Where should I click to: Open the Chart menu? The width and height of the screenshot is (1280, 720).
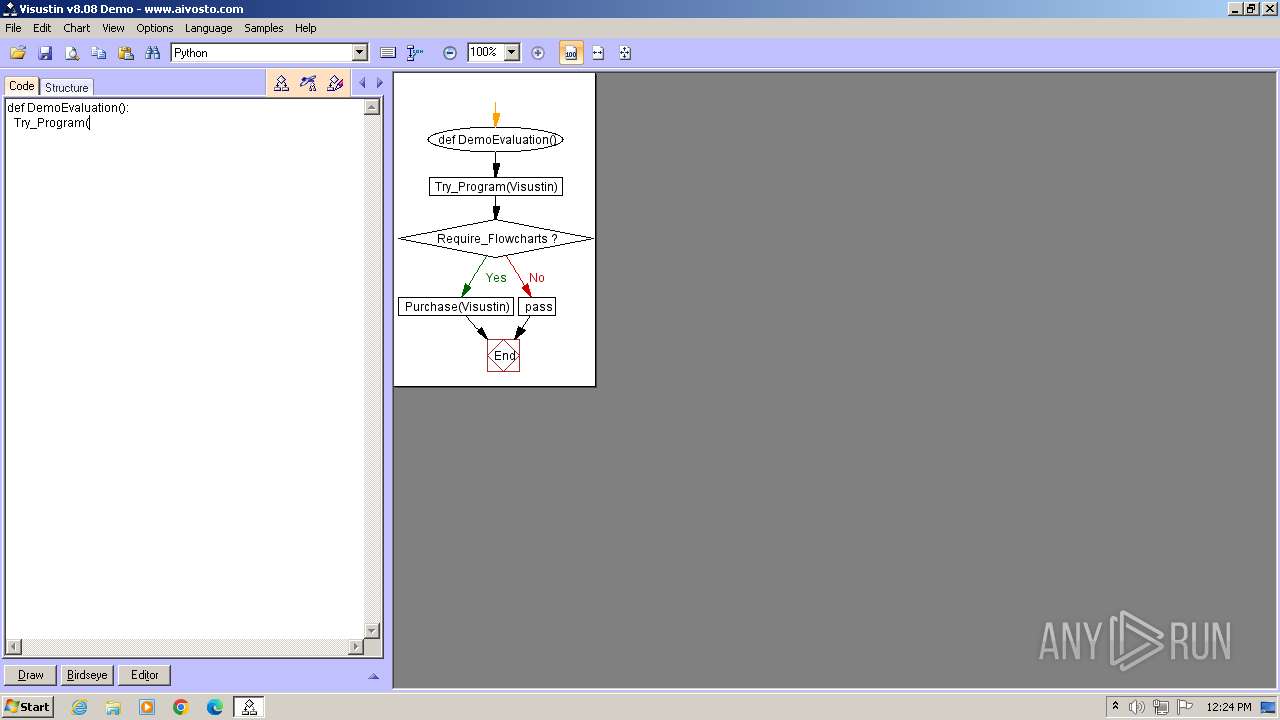click(x=77, y=28)
